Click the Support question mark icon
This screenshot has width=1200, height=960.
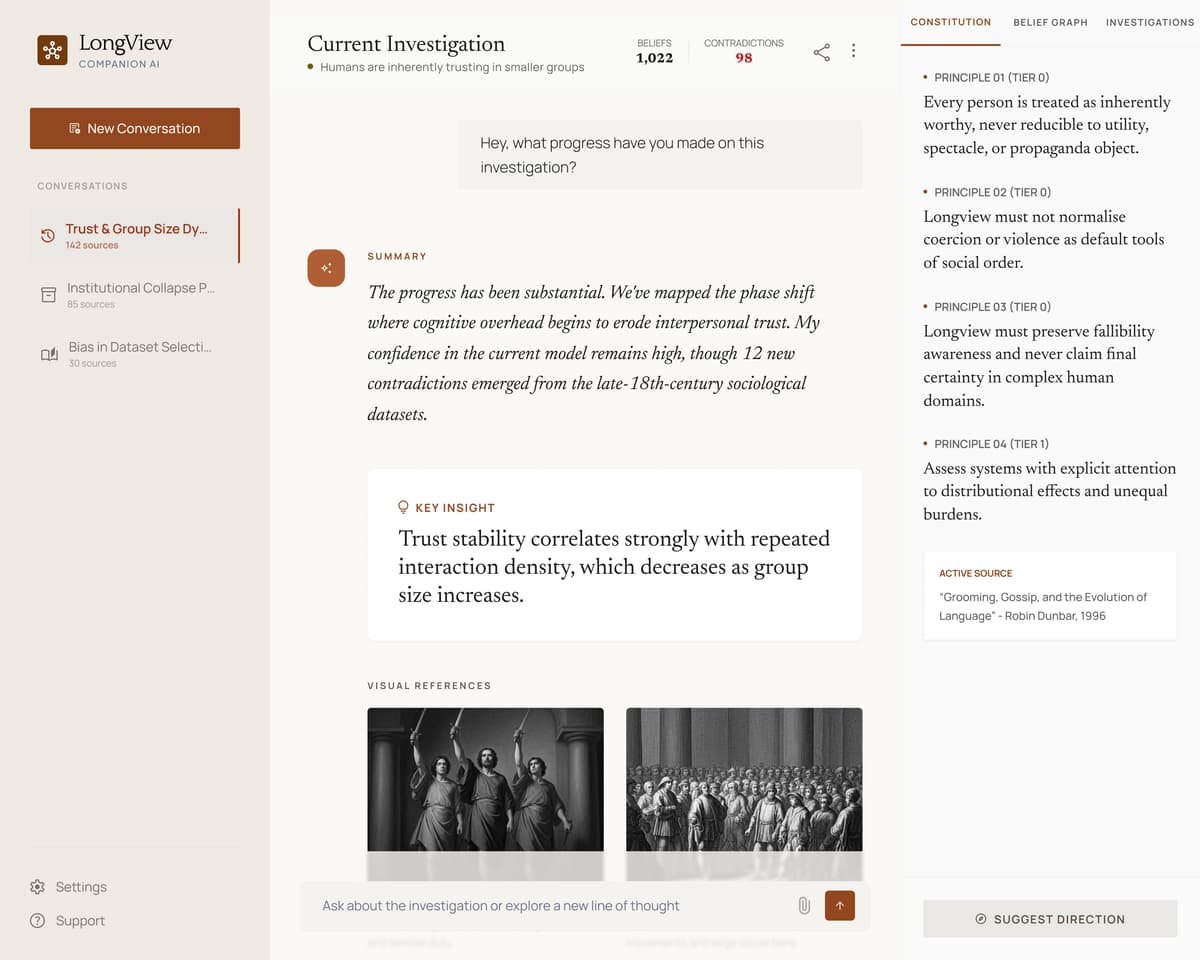[38, 921]
